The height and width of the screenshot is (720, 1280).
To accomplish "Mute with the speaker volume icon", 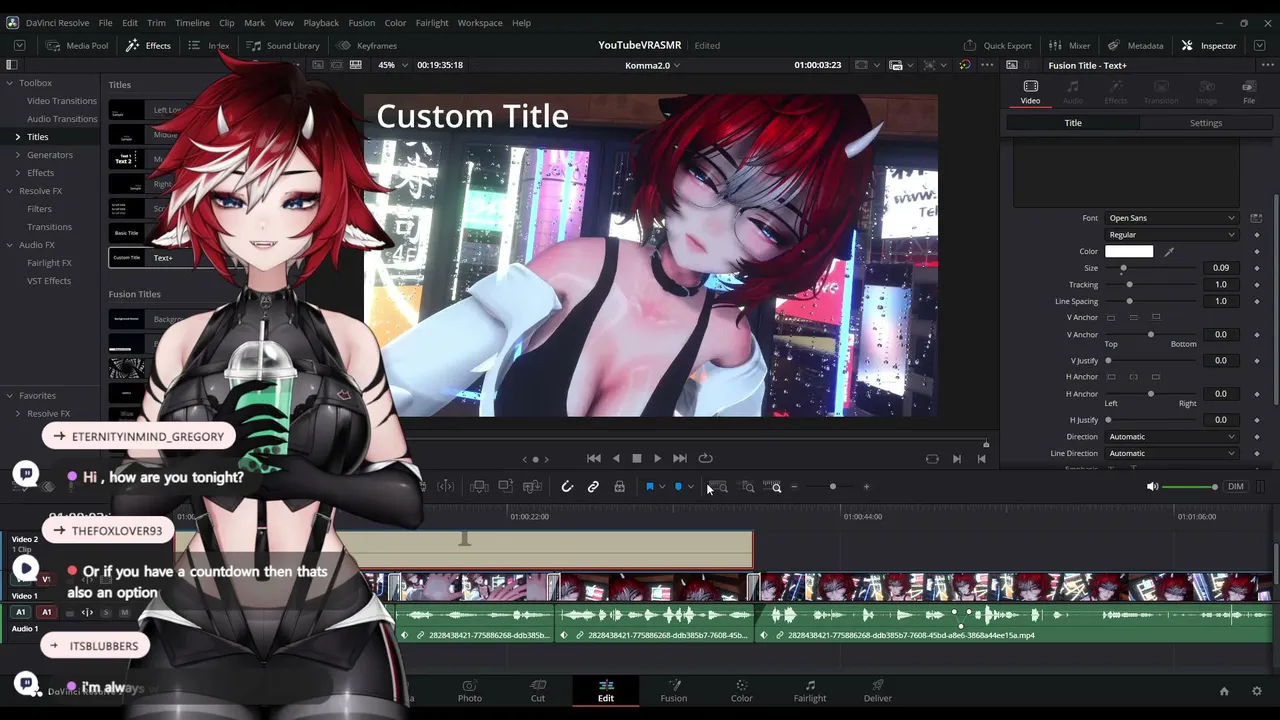I will coord(1152,487).
